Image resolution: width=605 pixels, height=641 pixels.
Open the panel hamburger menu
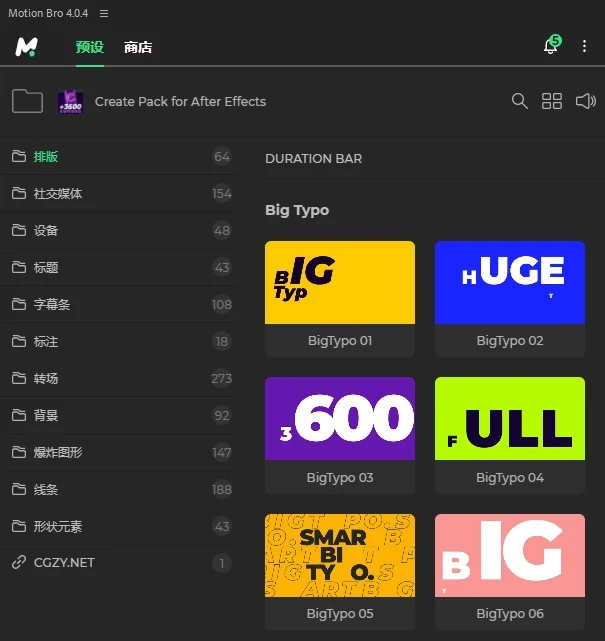tap(104, 13)
